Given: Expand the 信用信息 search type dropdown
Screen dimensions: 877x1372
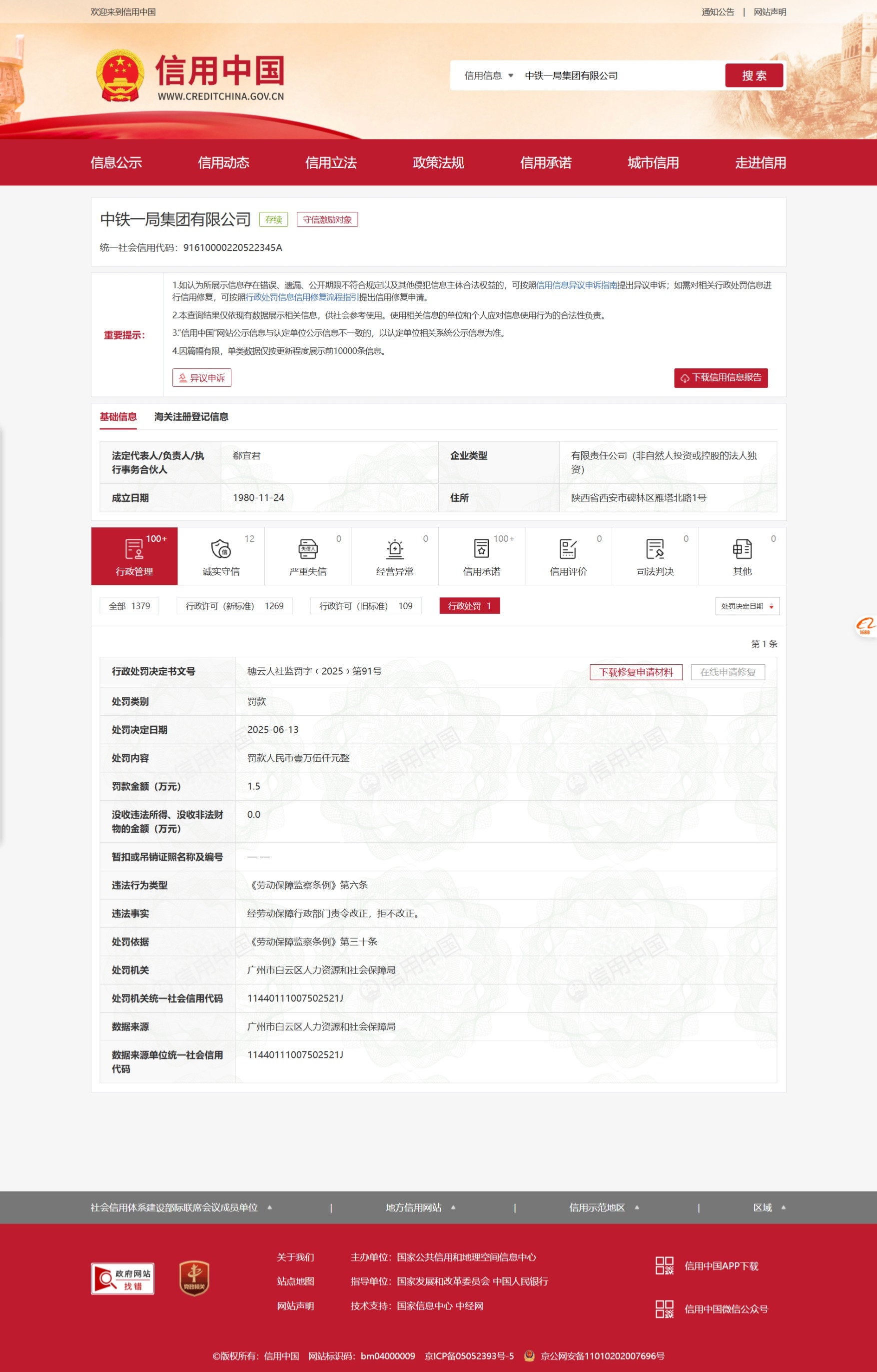Looking at the screenshot, I should (x=489, y=76).
